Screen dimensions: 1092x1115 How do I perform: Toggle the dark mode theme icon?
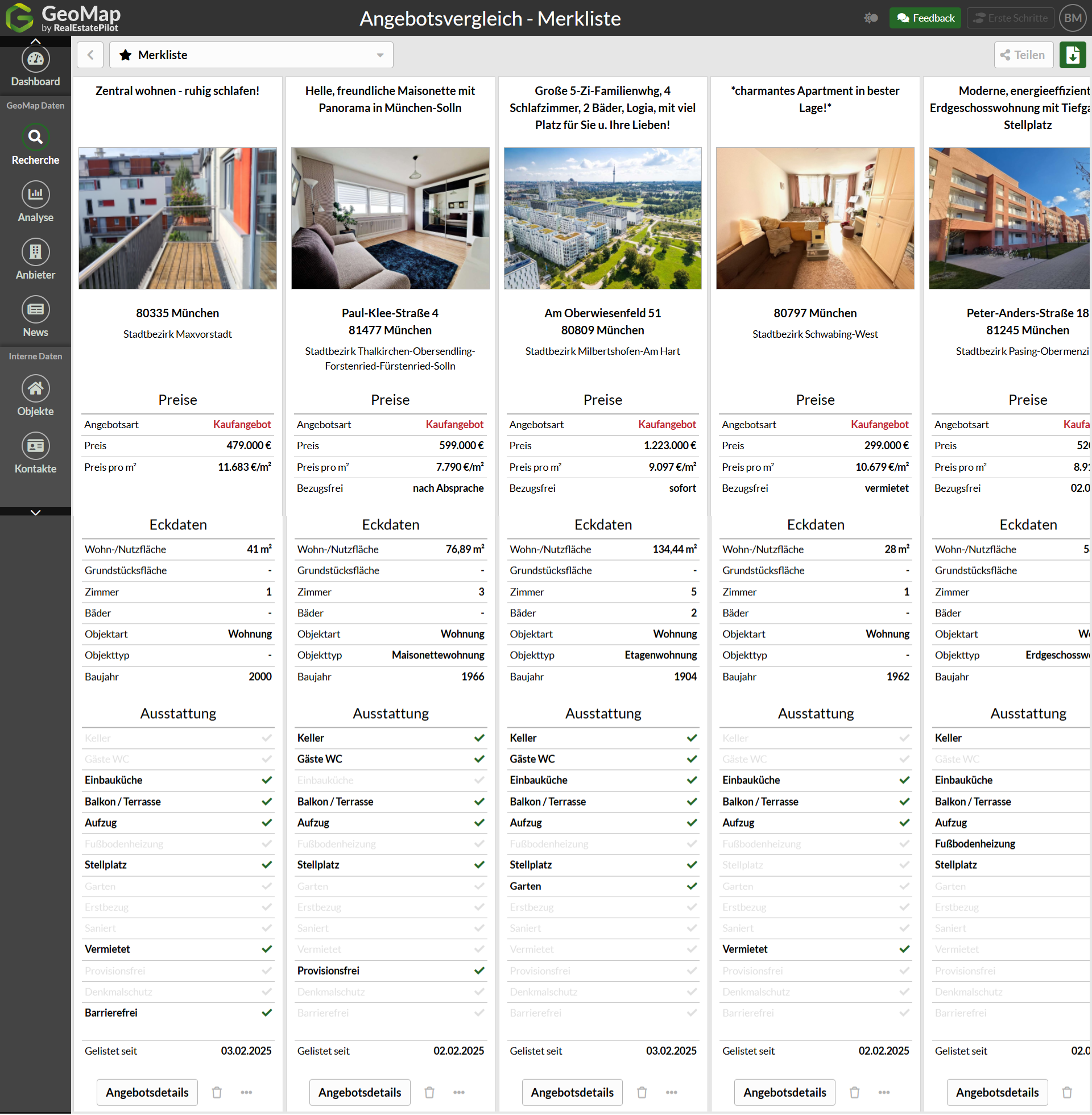pos(871,18)
